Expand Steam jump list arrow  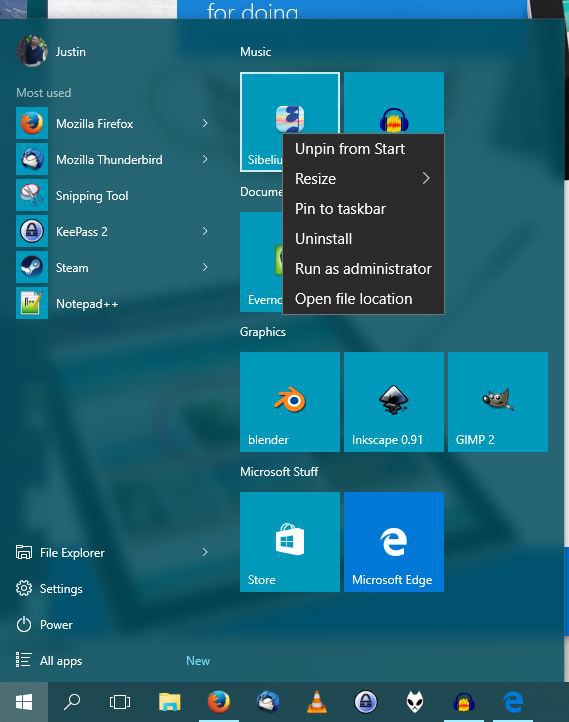click(x=205, y=267)
